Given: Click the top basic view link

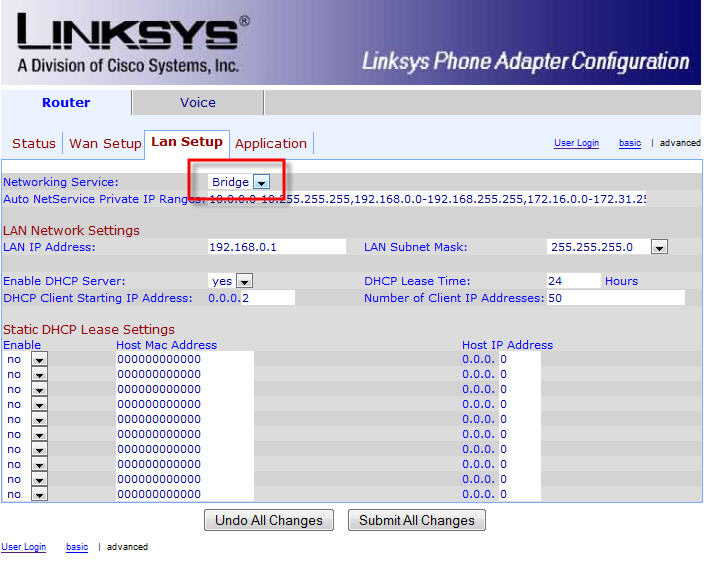Looking at the screenshot, I should click(x=630, y=143).
